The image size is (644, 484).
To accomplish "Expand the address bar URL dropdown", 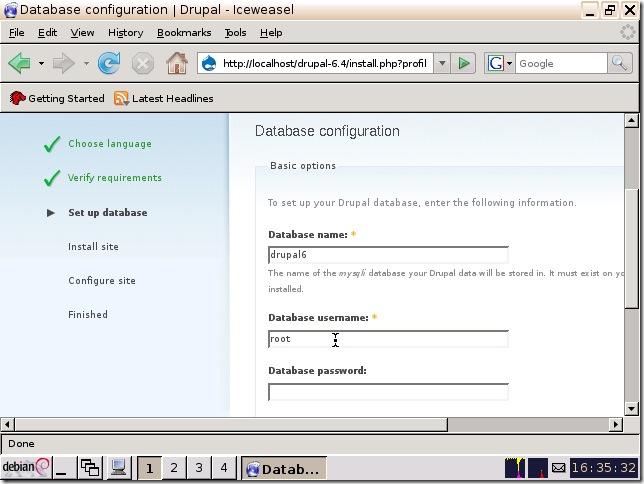I will [x=442, y=63].
